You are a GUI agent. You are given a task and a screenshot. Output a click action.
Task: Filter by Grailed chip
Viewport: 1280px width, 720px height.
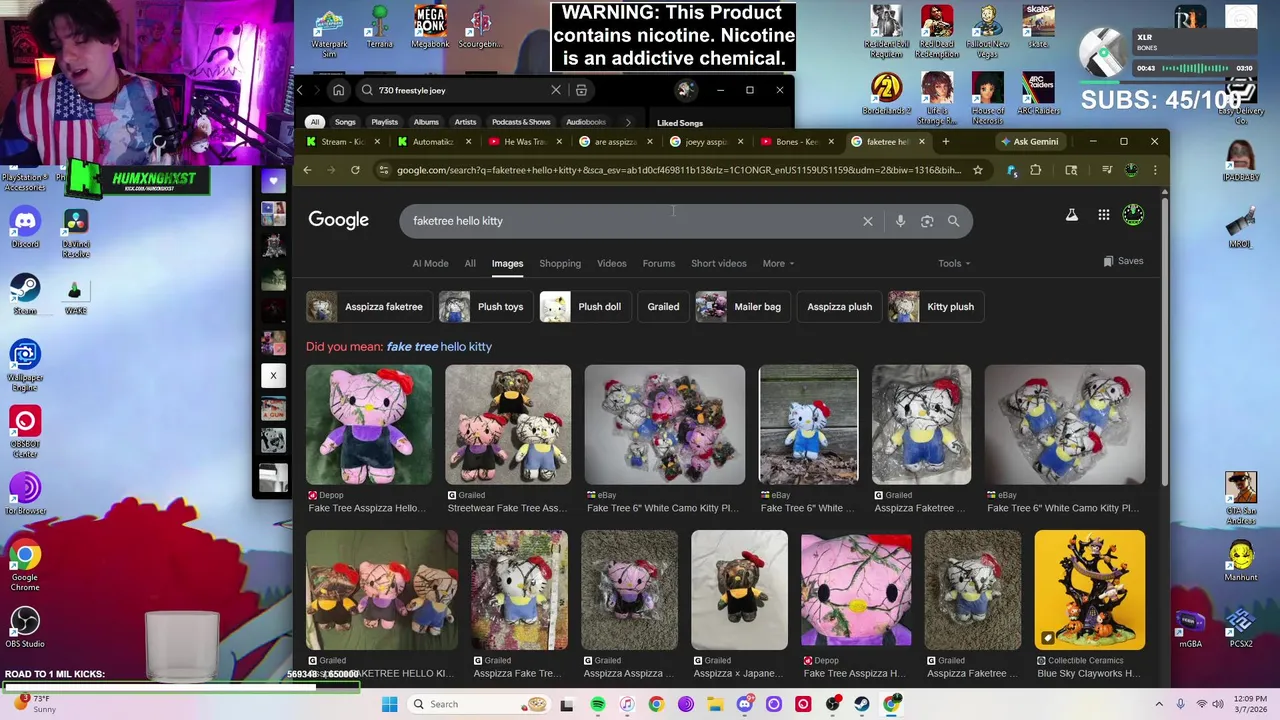coord(663,307)
